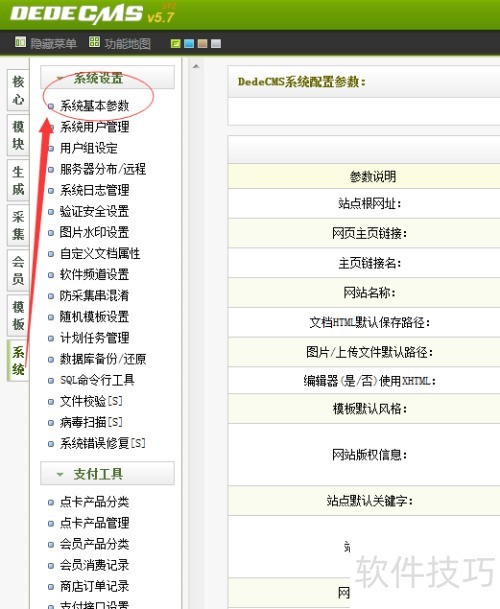Open 自定义文档属性 menu item
This screenshot has height=609, width=500.
pos(100,254)
